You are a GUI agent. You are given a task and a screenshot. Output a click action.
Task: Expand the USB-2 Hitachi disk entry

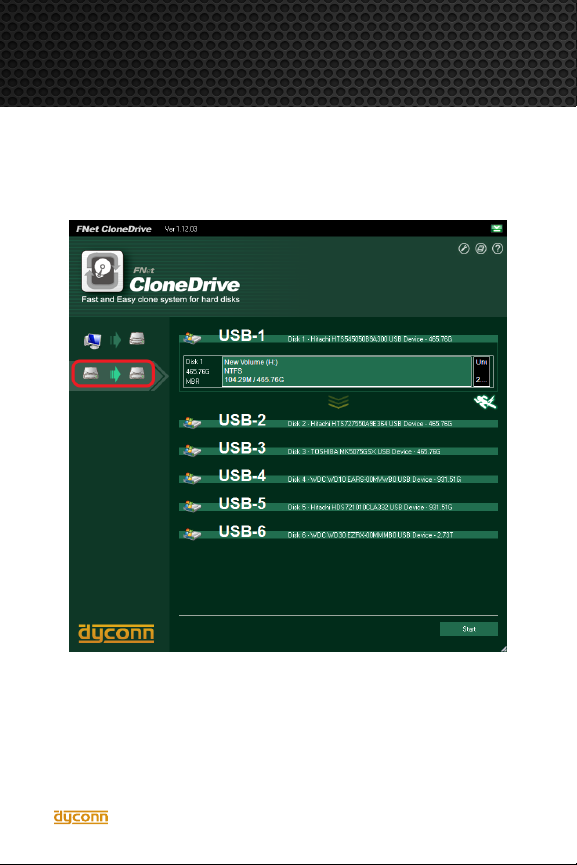pyautogui.click(x=338, y=423)
